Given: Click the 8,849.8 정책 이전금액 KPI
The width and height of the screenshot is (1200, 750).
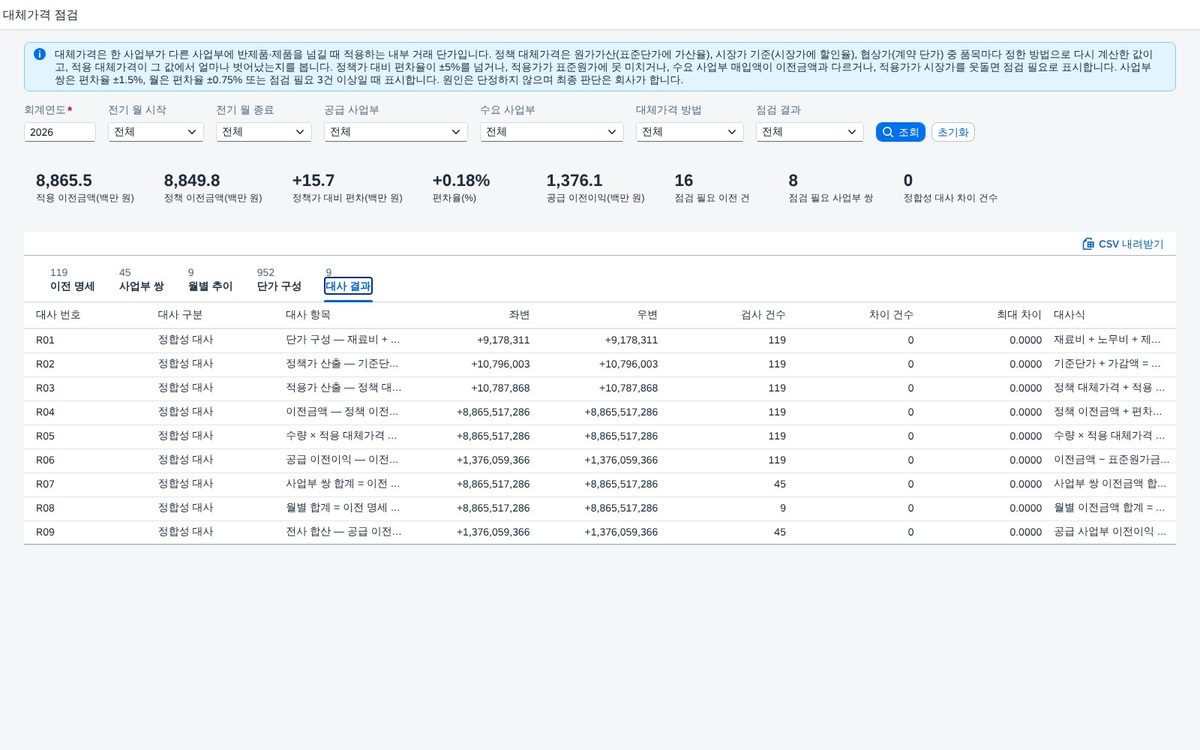Looking at the screenshot, I should click(213, 188).
